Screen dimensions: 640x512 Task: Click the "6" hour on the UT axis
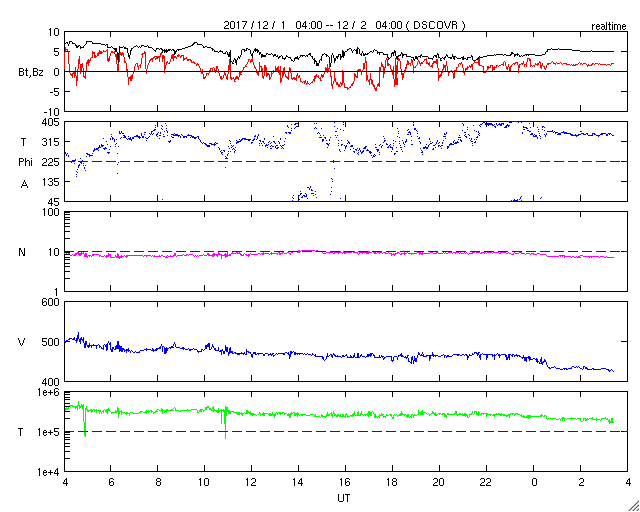111,481
